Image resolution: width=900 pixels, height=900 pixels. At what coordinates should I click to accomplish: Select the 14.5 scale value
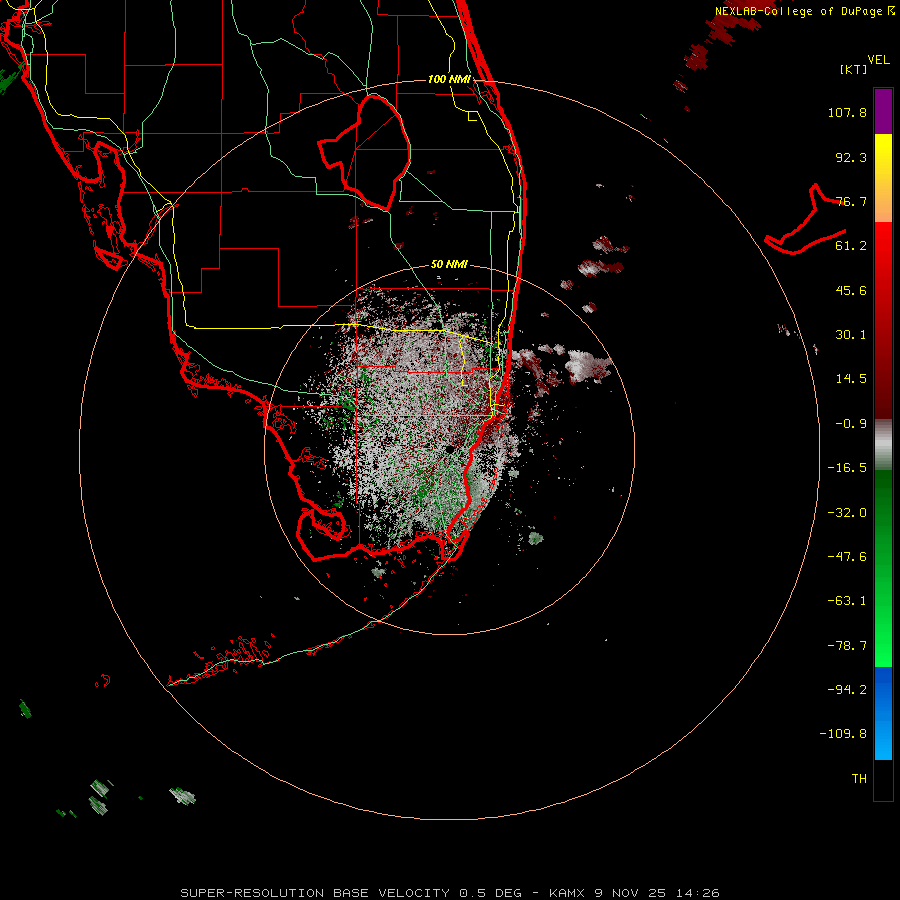point(851,379)
